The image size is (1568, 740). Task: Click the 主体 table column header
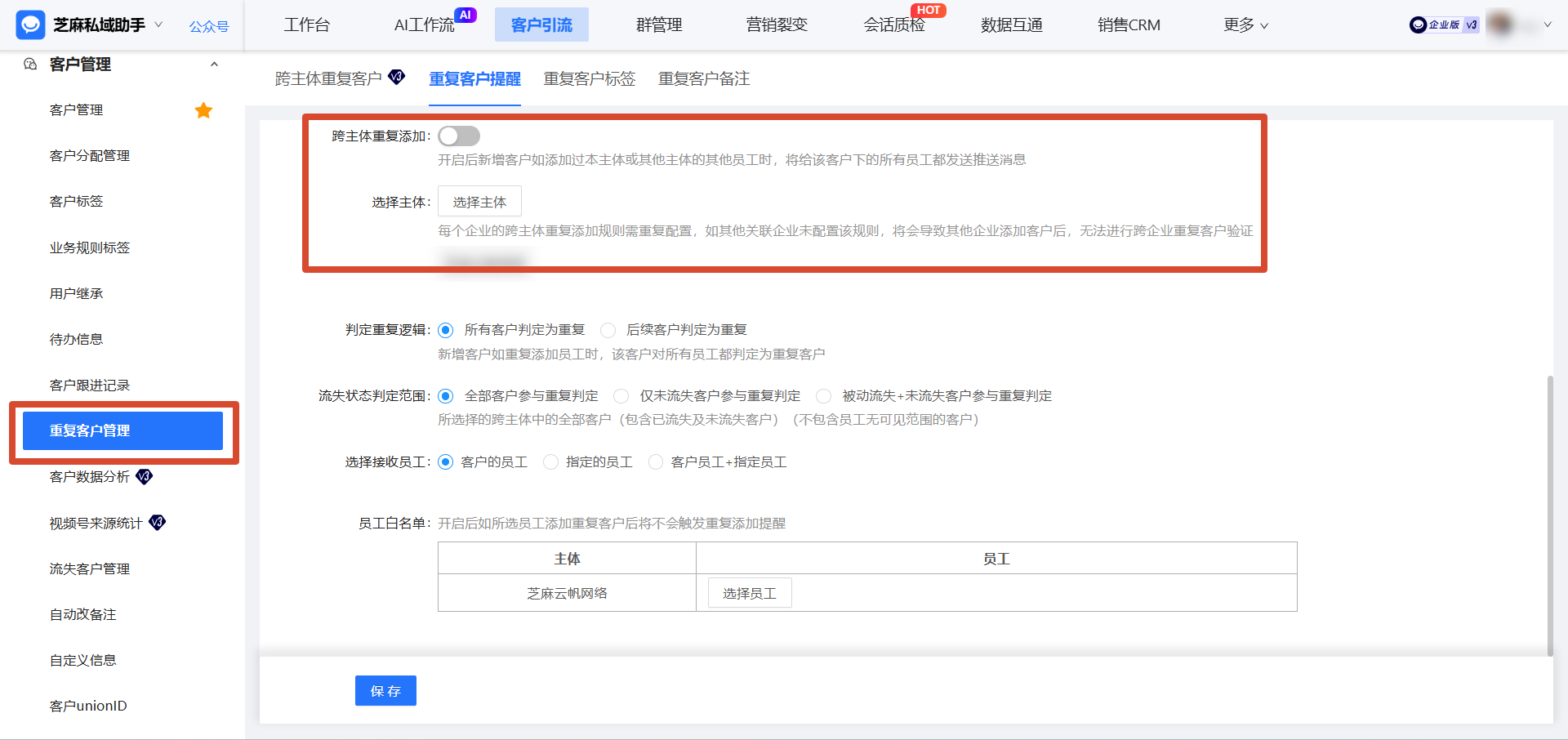tap(567, 559)
